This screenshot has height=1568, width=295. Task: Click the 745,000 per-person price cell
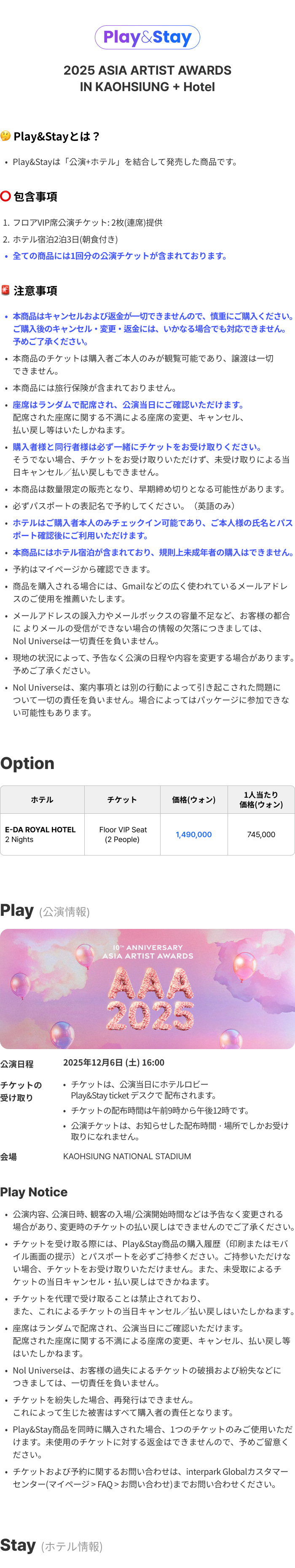261,834
